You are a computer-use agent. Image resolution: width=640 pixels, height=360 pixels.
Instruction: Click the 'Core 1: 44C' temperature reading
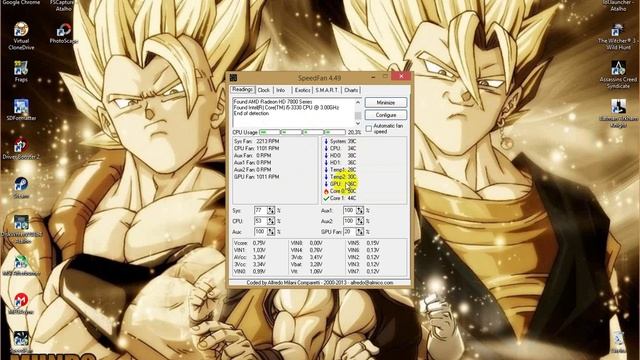343,198
